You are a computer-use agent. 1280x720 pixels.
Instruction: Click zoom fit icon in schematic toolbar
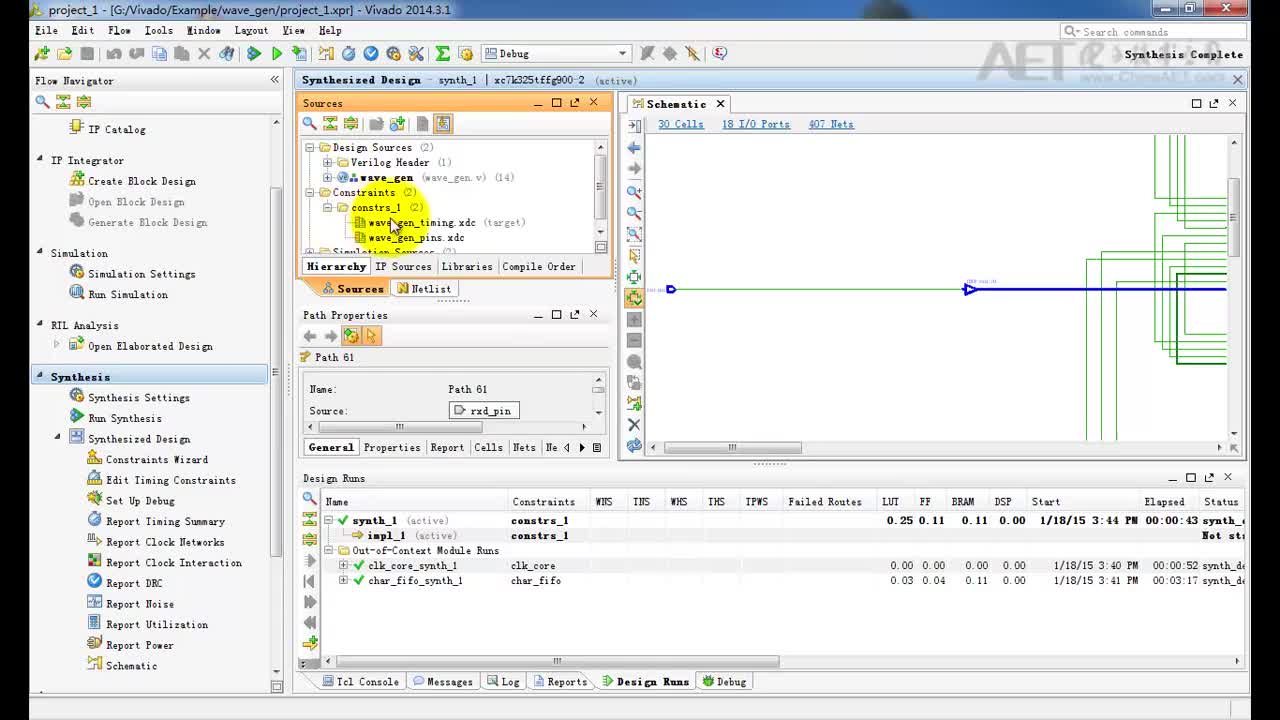[x=634, y=234]
